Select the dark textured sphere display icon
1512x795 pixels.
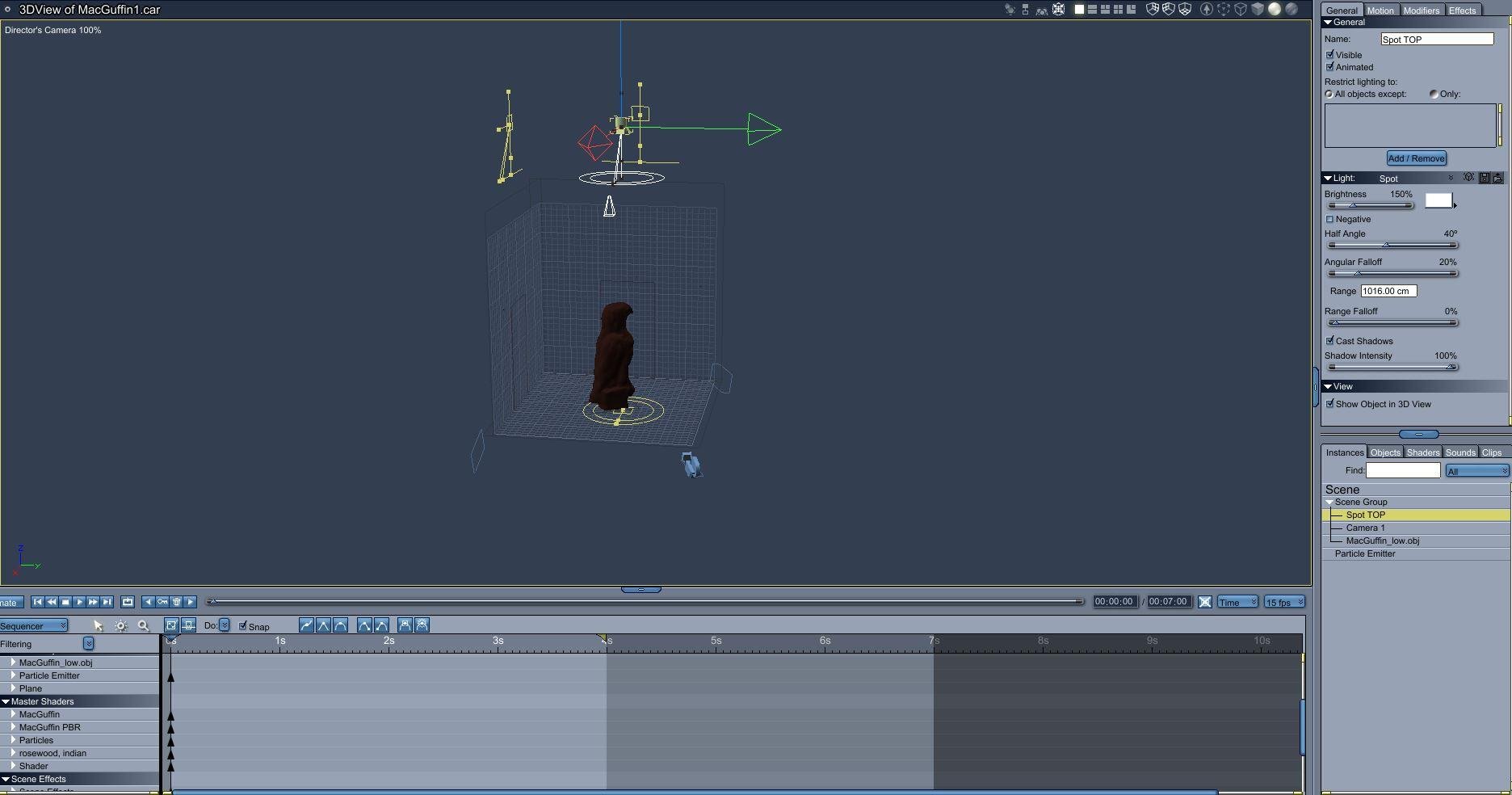(1291, 10)
